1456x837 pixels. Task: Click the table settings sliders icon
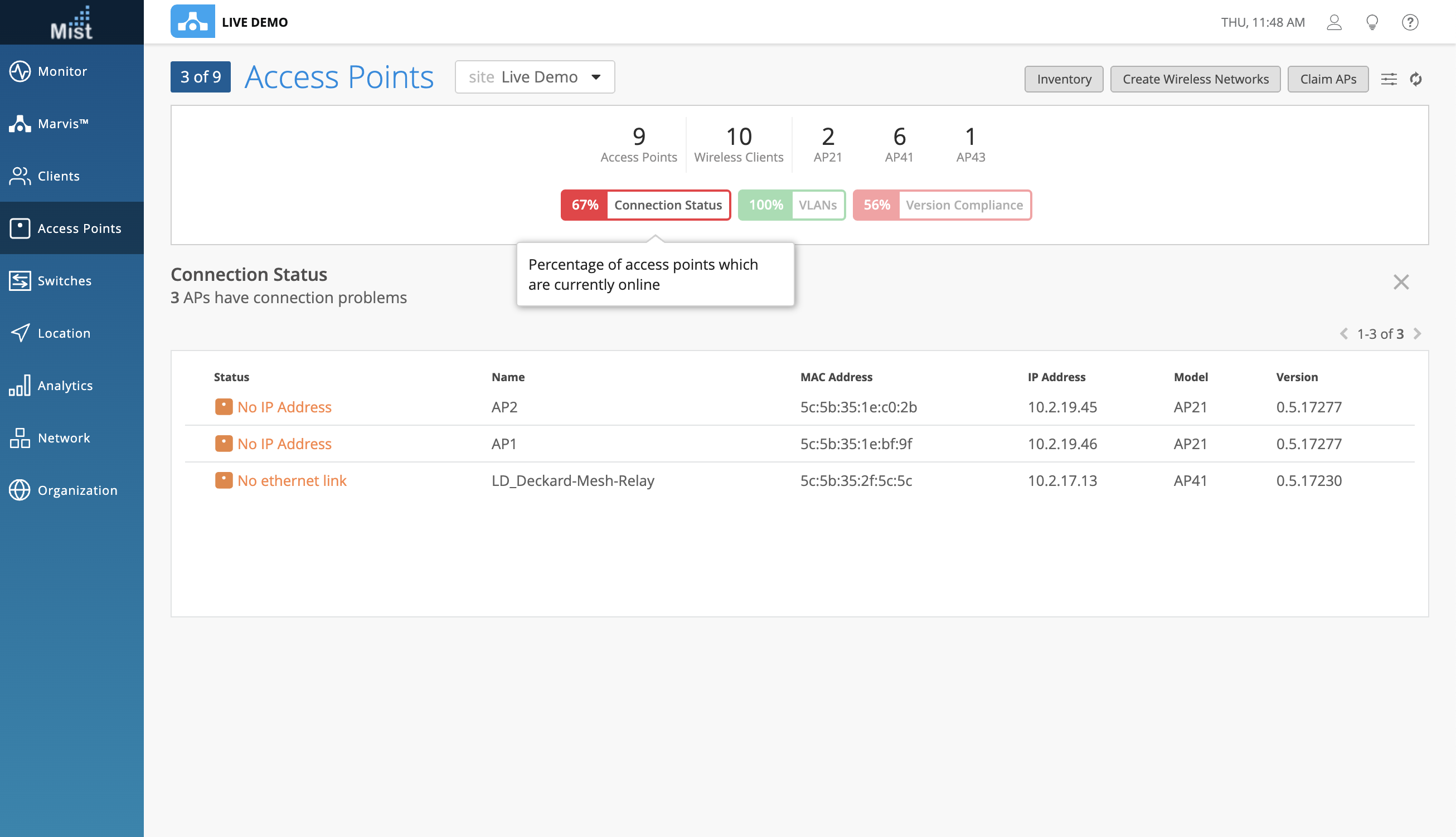tap(1389, 79)
